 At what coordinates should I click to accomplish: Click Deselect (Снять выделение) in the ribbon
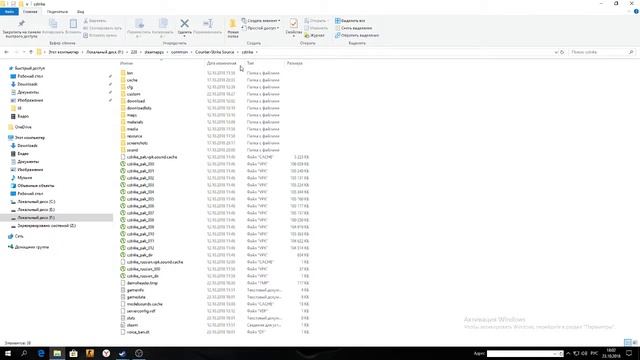tap(353, 28)
